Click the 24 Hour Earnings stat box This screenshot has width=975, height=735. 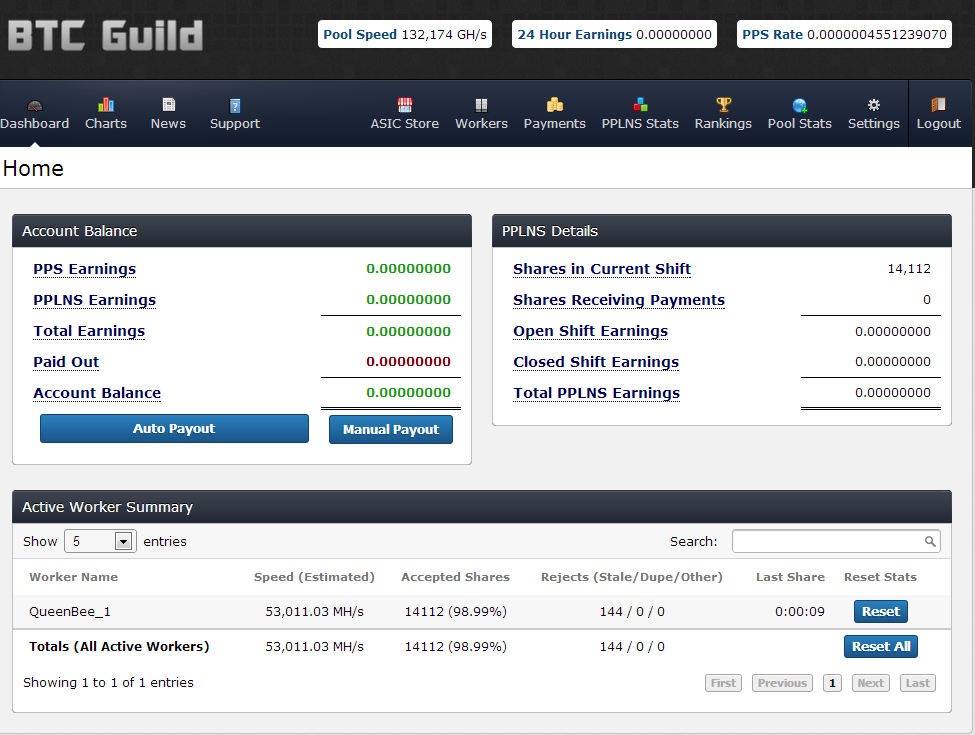coord(614,34)
